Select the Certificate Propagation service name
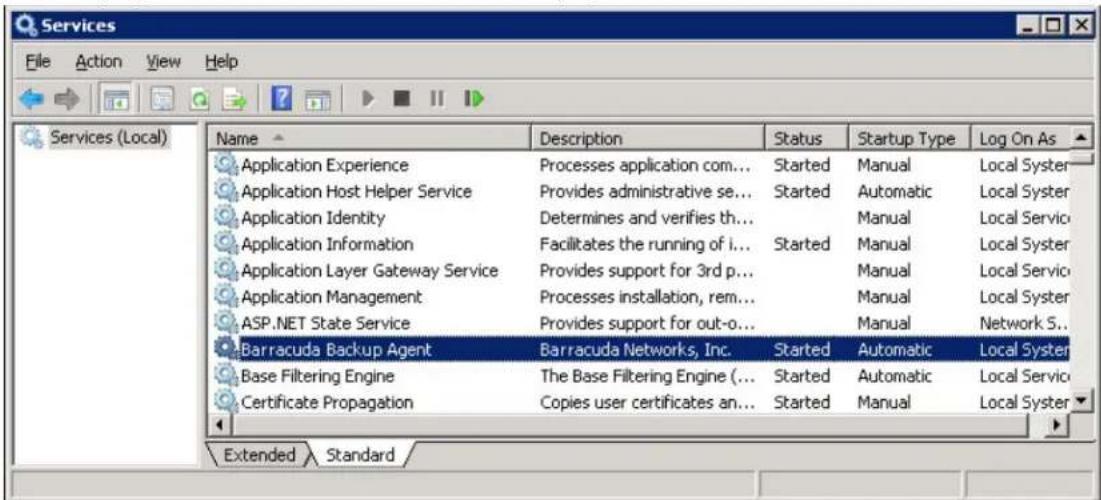 coord(327,402)
